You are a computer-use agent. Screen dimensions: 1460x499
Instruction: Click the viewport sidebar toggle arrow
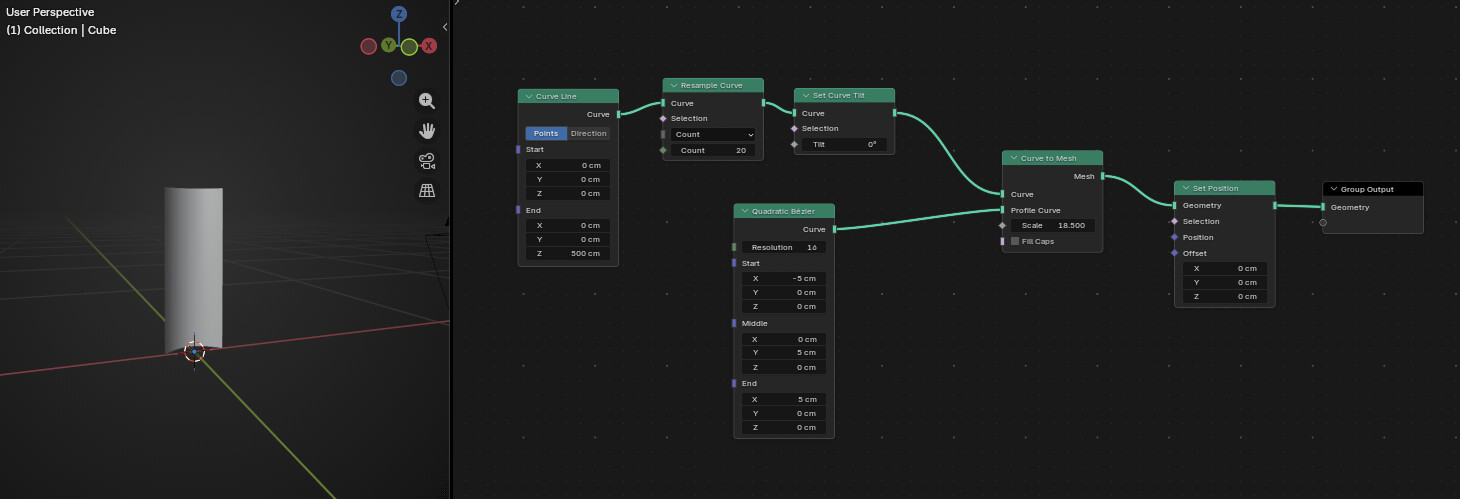coord(445,27)
